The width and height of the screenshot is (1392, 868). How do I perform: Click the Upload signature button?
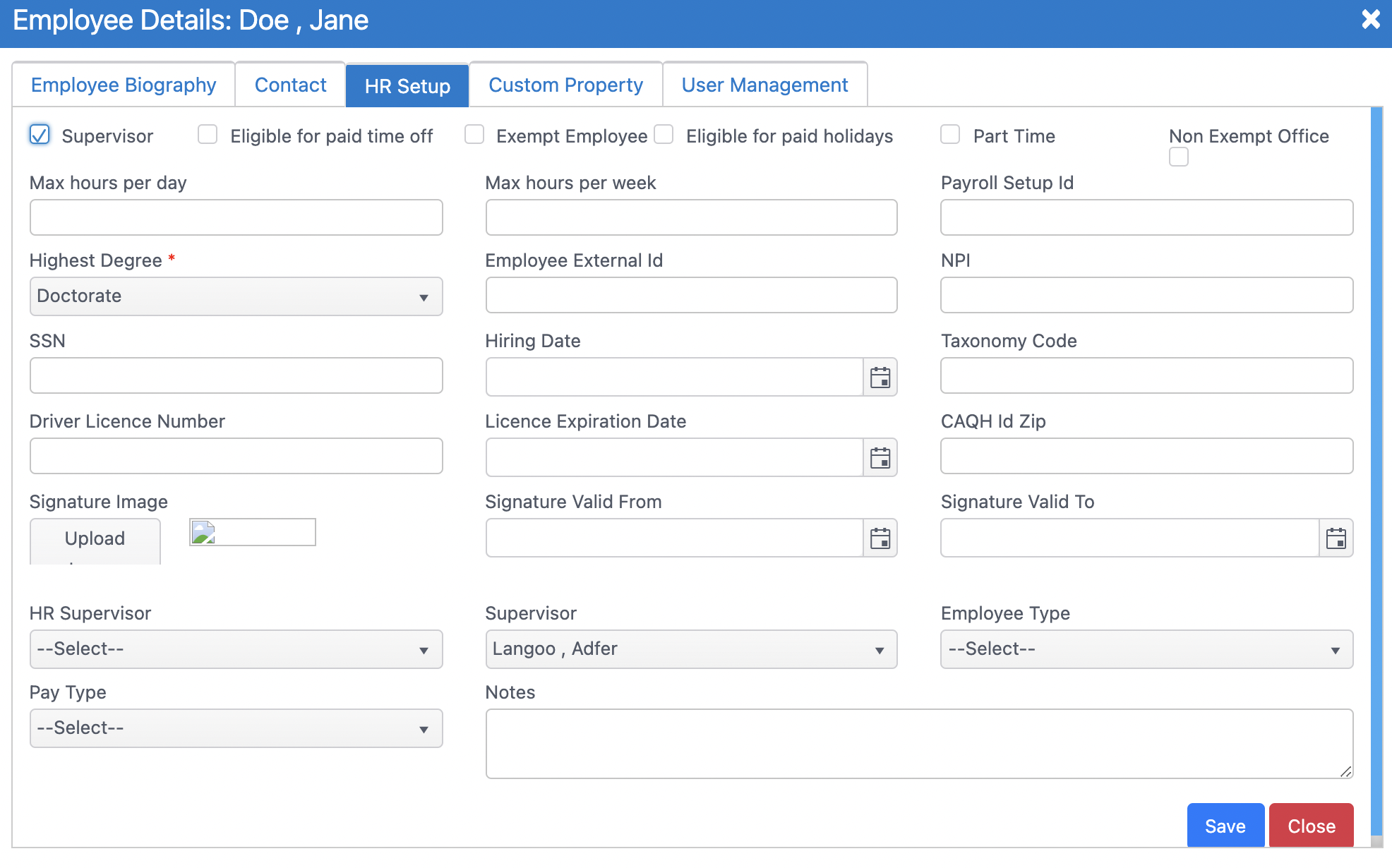tap(95, 540)
